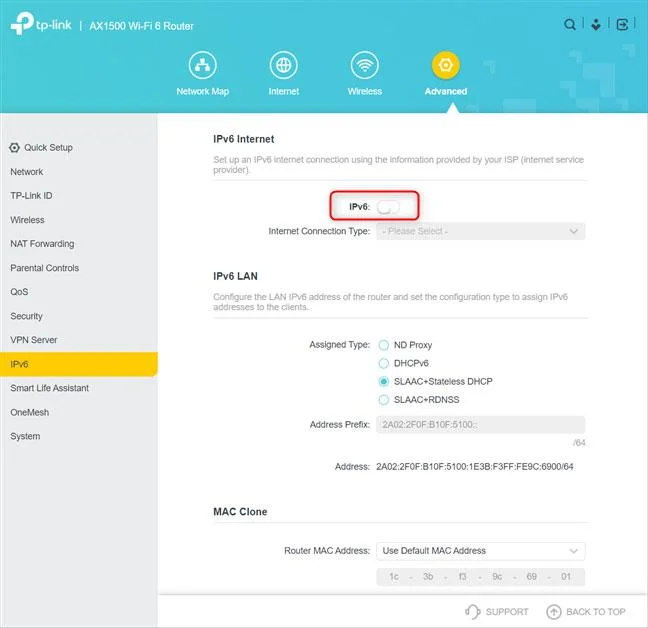
Task: Open System settings in sidebar
Action: tap(25, 436)
